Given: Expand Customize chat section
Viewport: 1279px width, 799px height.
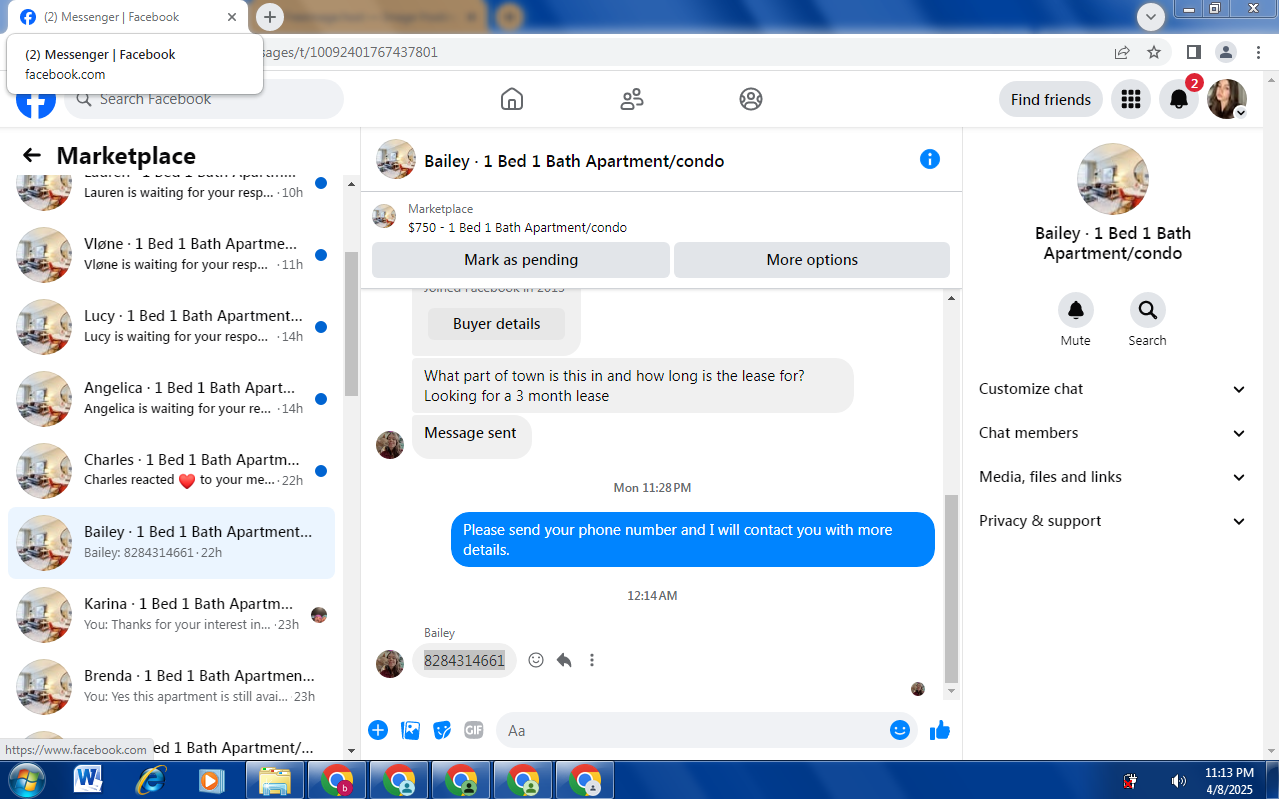Looking at the screenshot, I should click(1113, 389).
